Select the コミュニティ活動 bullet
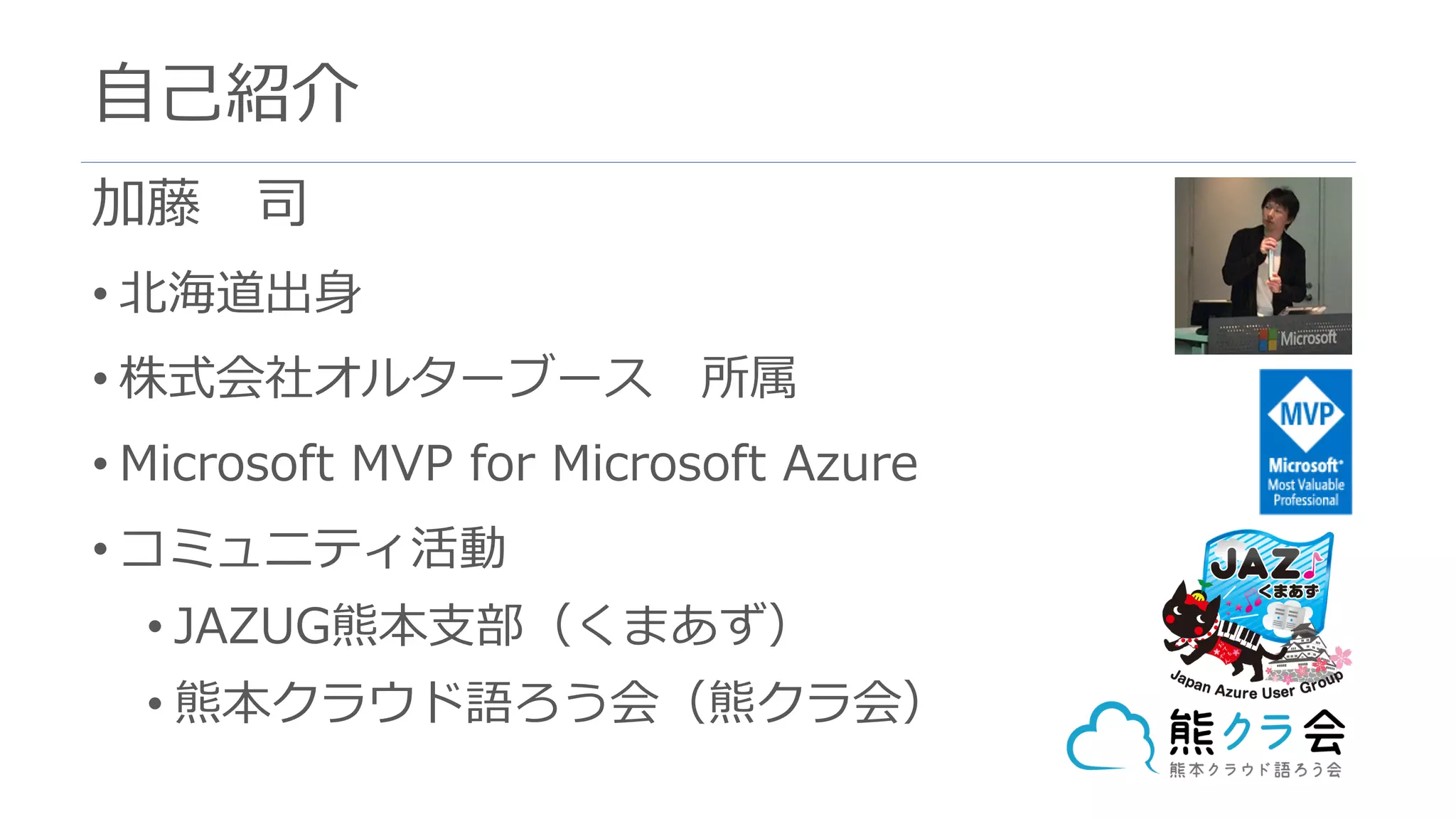Viewport: 1456px width, 819px height. pos(313,548)
